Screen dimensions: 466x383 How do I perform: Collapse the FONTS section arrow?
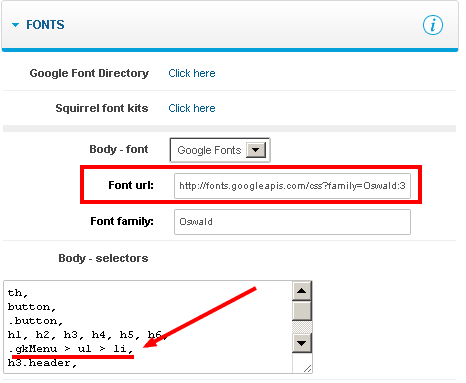coord(15,25)
